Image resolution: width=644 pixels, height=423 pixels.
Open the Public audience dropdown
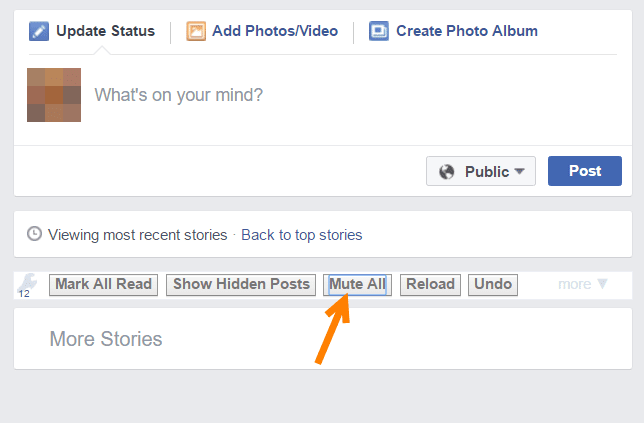tap(481, 171)
